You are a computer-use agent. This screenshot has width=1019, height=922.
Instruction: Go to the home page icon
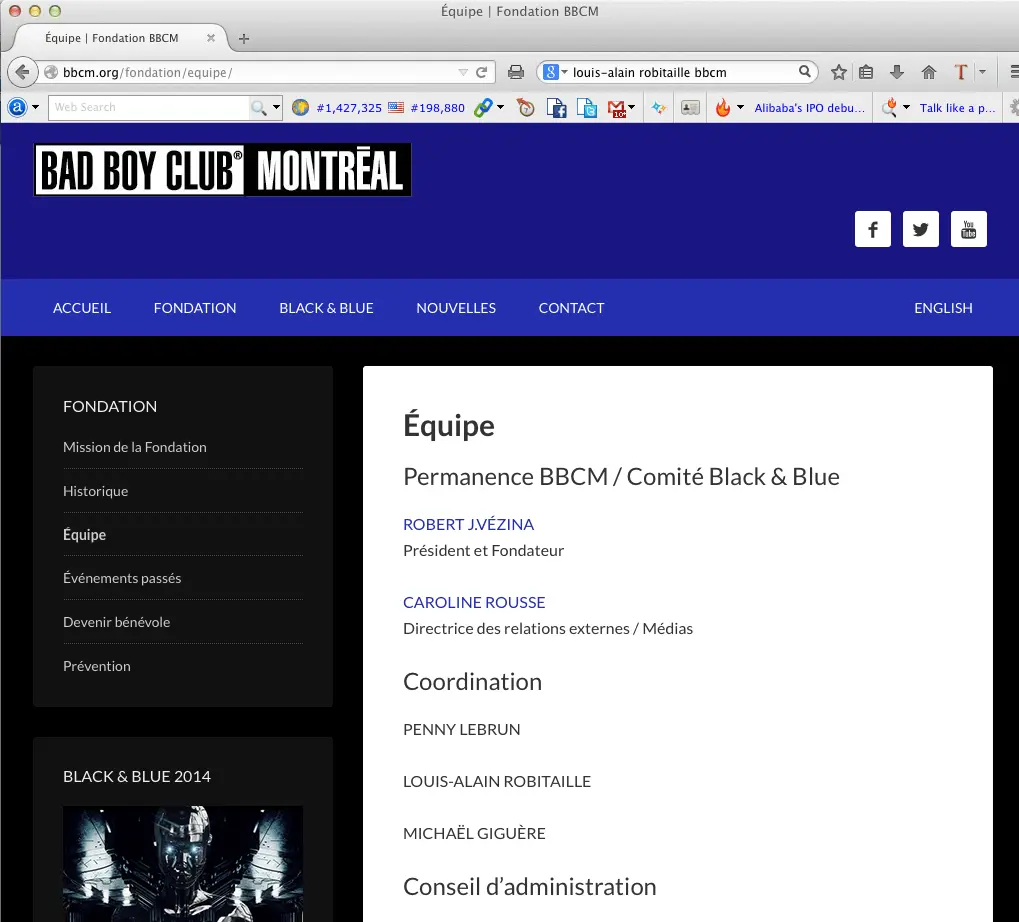click(x=929, y=72)
